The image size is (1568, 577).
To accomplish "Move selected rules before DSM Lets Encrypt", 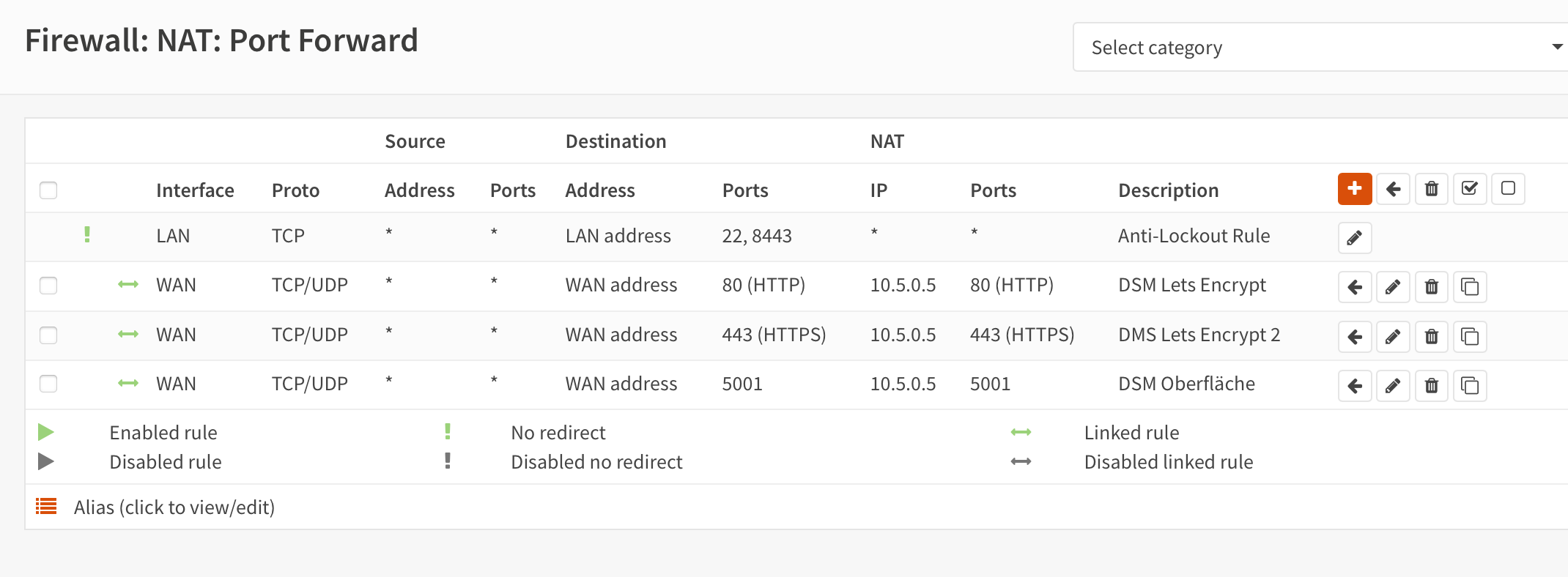I will click(x=1355, y=287).
